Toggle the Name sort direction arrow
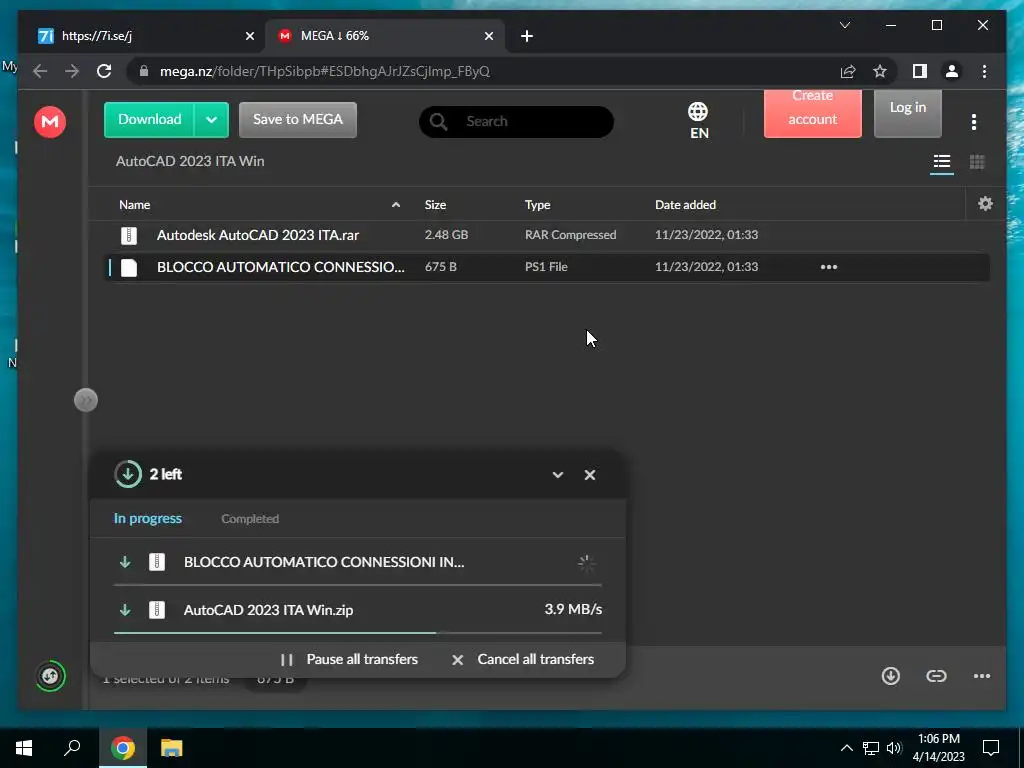The image size is (1024, 768). tap(396, 204)
